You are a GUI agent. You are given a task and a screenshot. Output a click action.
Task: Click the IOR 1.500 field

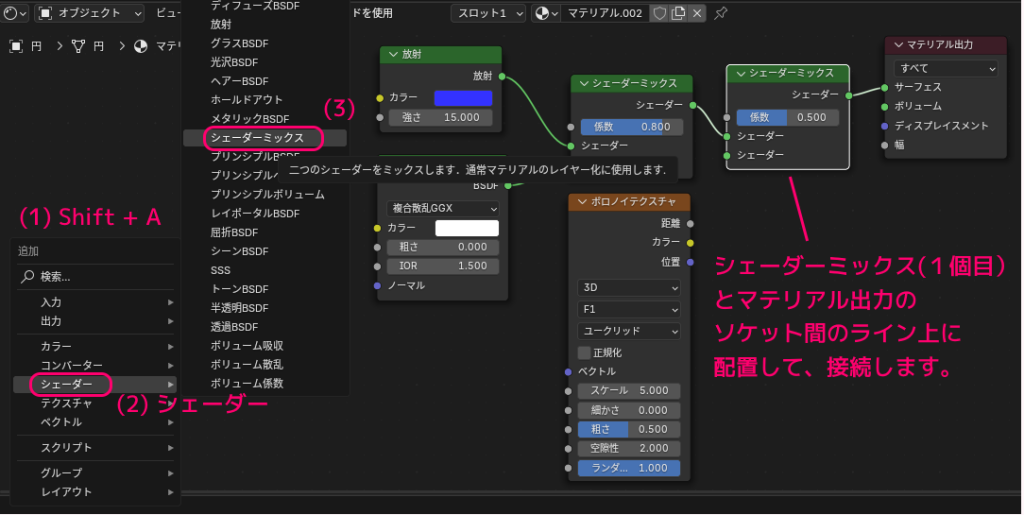coord(441,266)
